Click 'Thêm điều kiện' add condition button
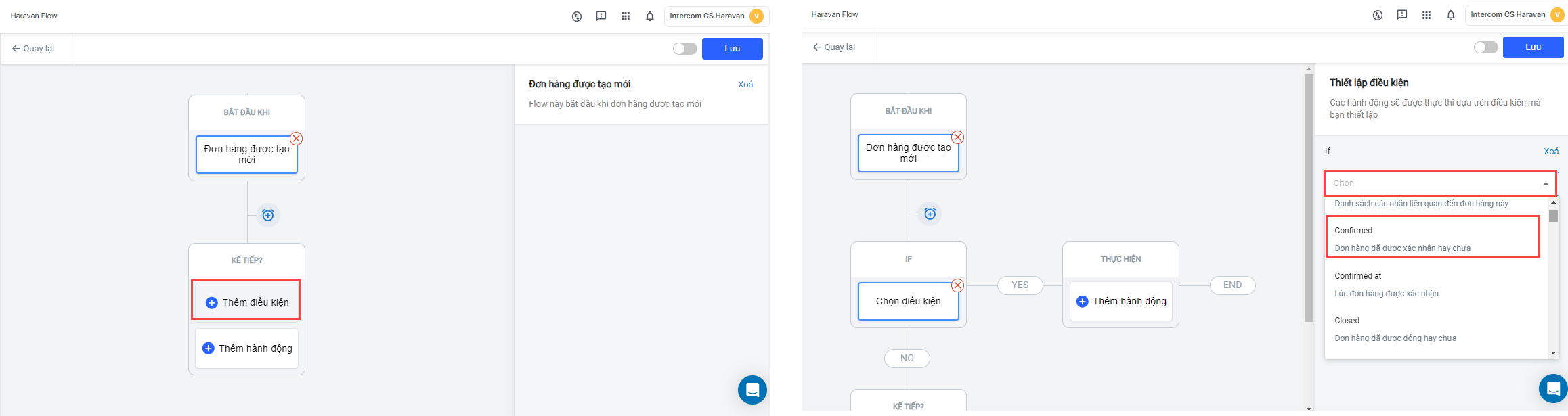The height and width of the screenshot is (416, 1568). [x=246, y=302]
